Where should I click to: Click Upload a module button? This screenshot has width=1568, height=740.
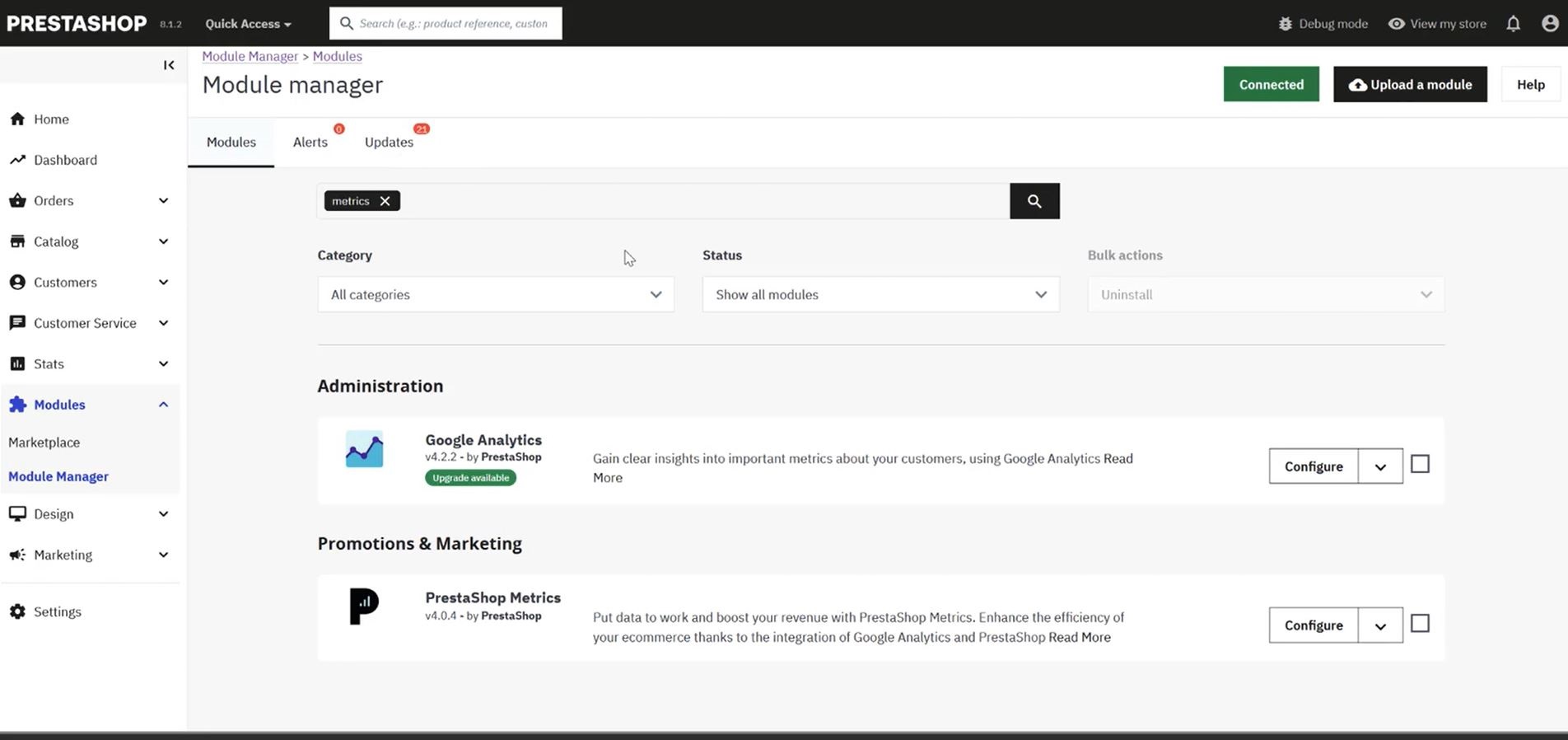1410,84
